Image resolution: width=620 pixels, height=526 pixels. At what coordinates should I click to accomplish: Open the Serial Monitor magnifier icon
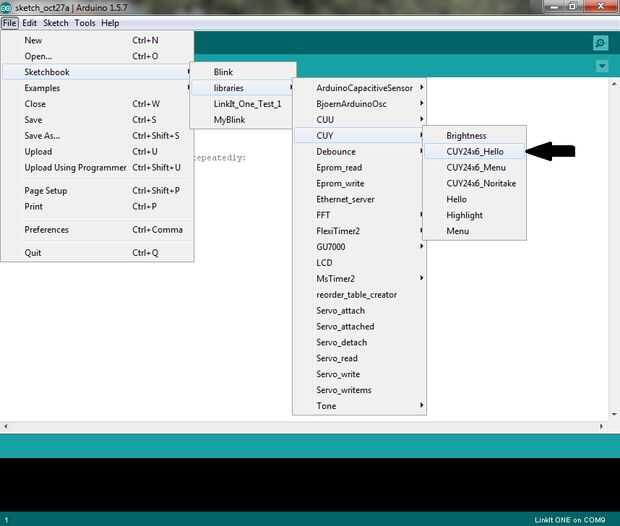[x=600, y=43]
